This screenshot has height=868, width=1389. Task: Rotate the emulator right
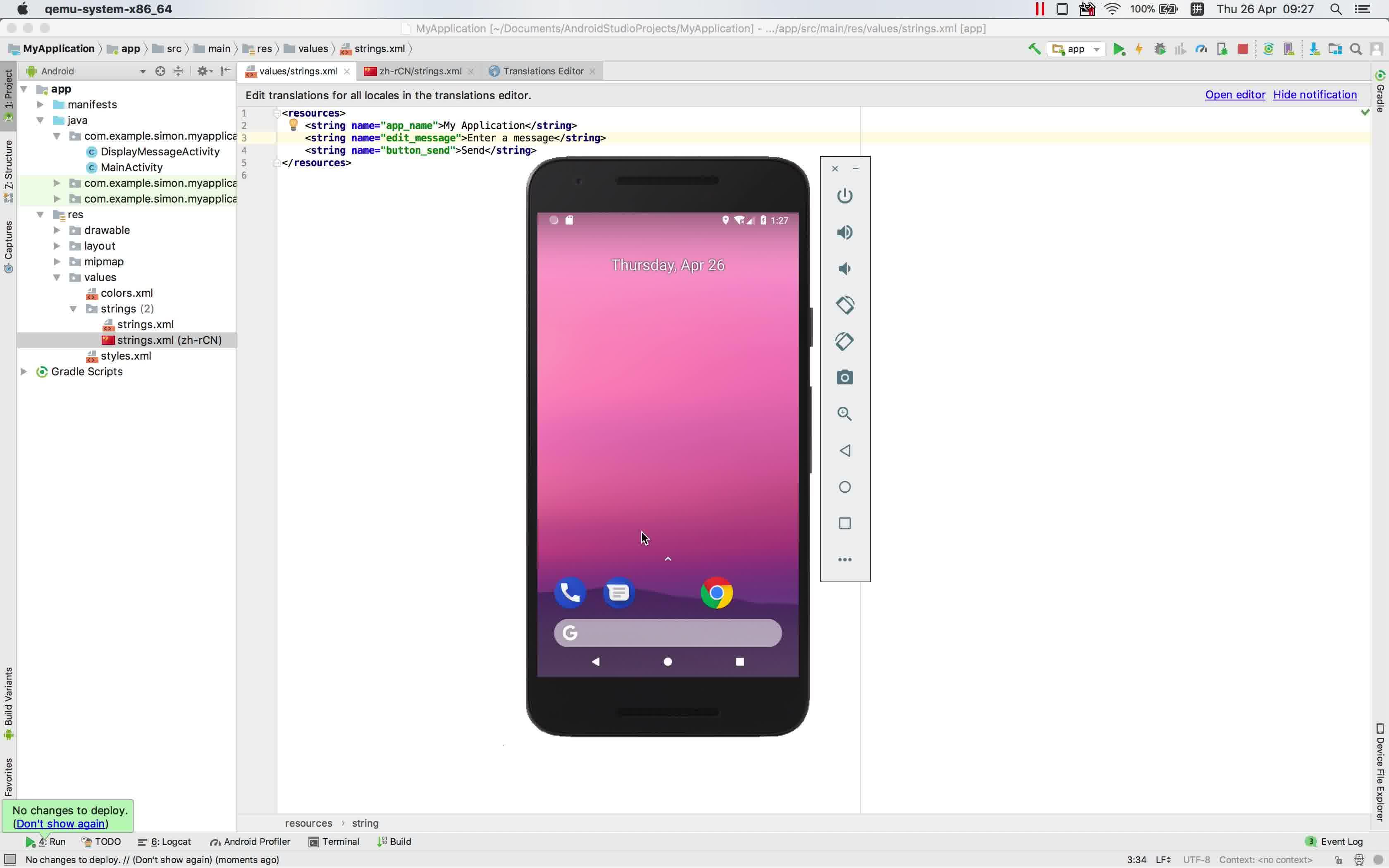pos(844,341)
